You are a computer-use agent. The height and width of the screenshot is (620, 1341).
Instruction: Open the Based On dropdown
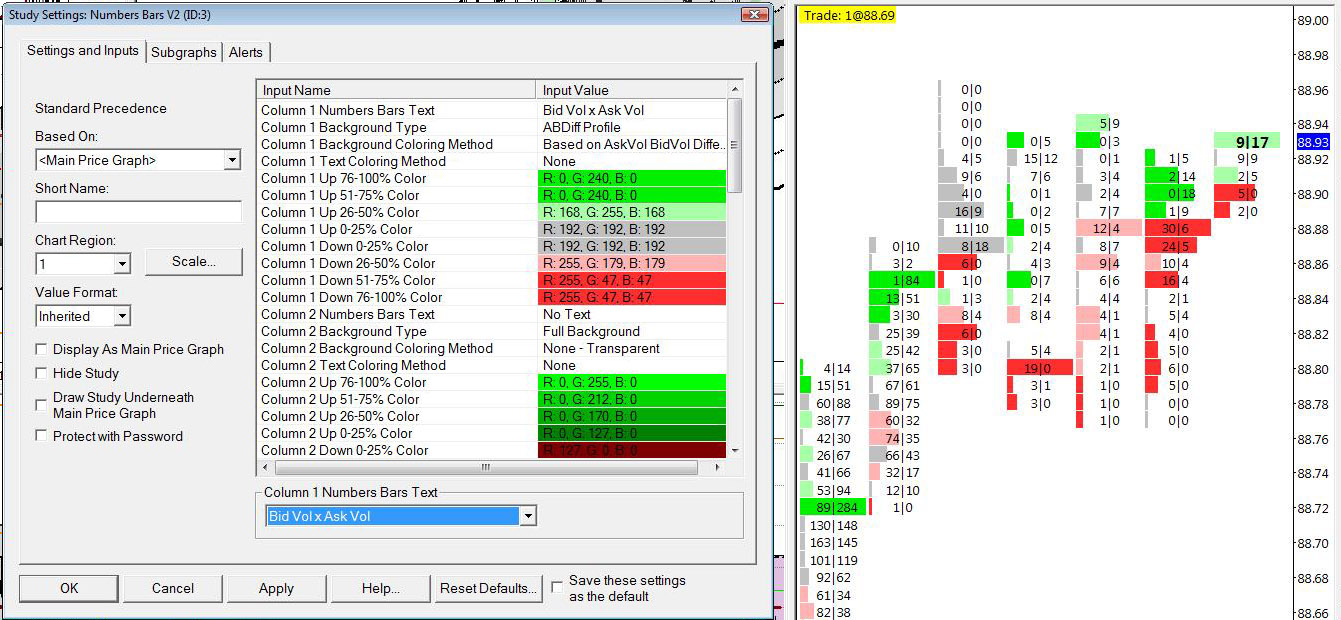pos(232,160)
